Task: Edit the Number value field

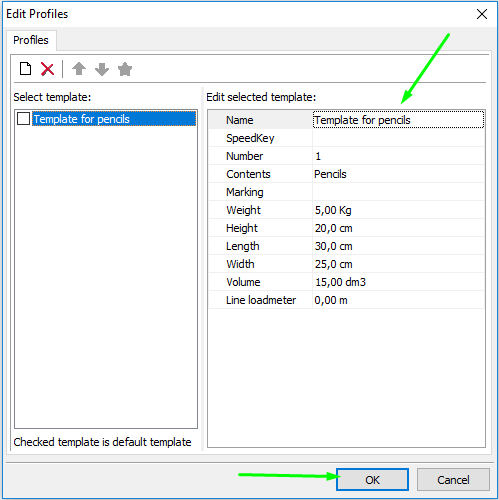Action: (x=398, y=156)
